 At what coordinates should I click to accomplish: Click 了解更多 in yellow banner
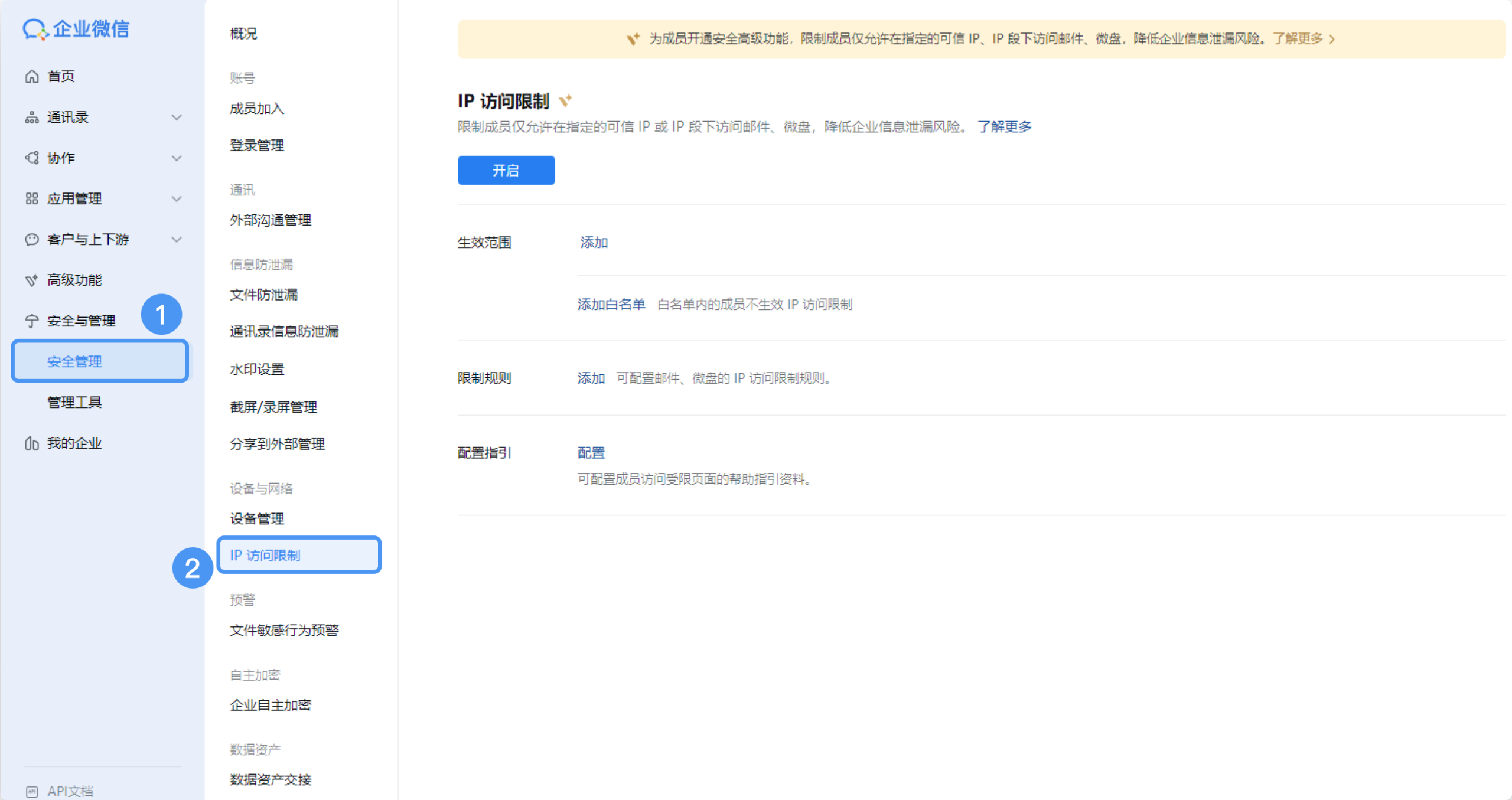[x=1298, y=39]
